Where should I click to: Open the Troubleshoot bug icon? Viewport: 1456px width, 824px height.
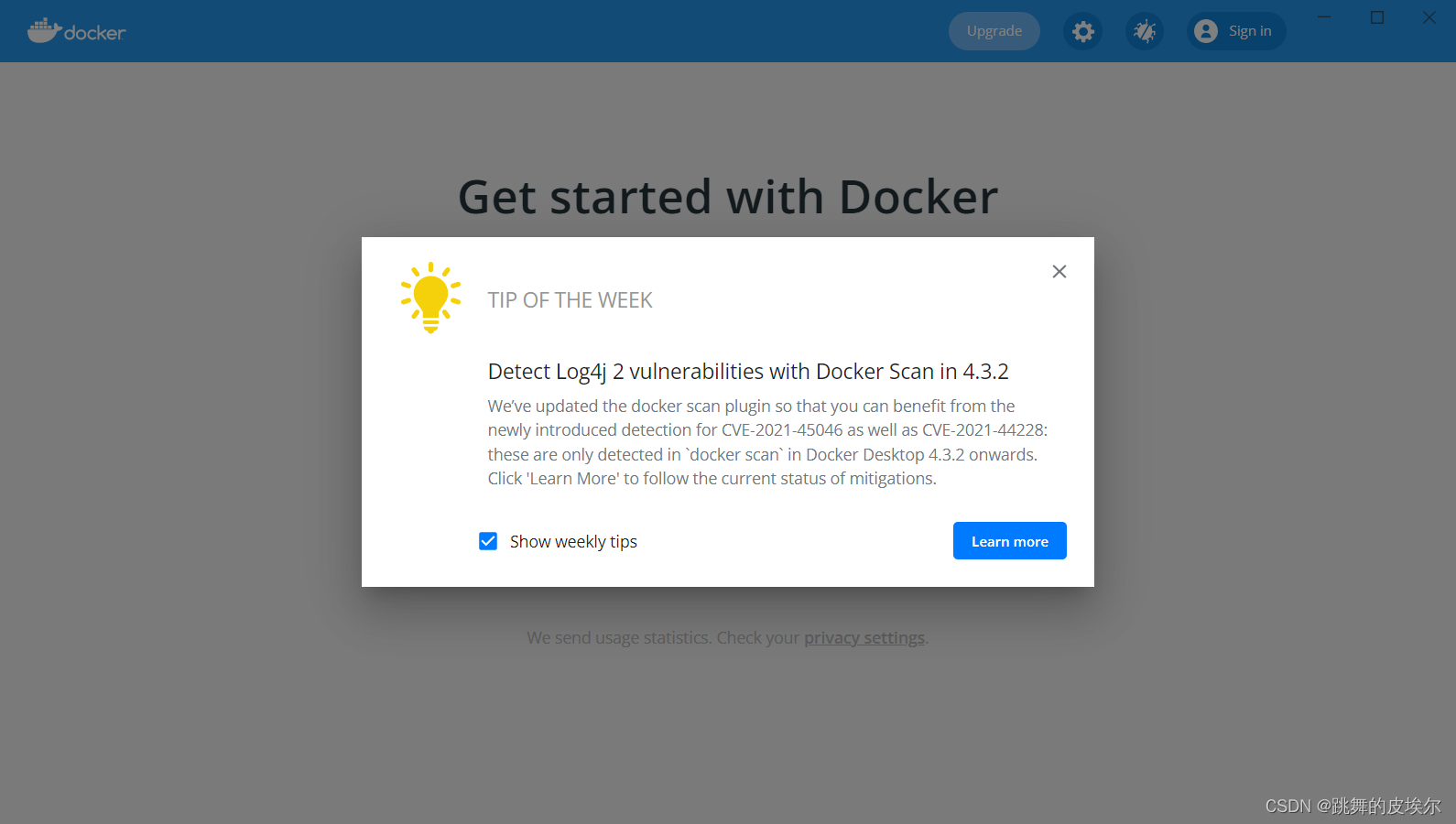(x=1145, y=31)
